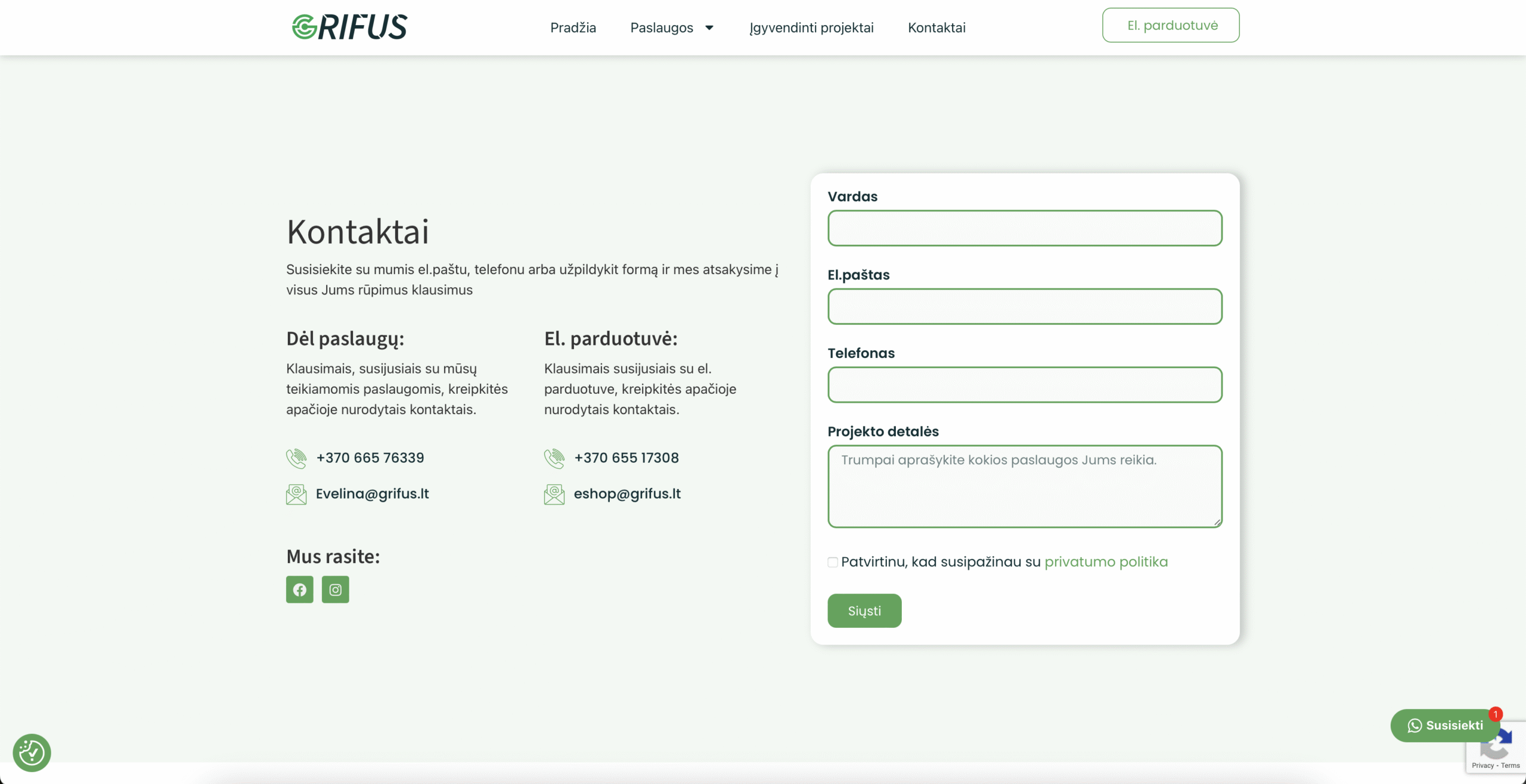Viewport: 1526px width, 784px height.
Task: Click envelope icon beside eshop@grifus.lt
Action: [554, 494]
